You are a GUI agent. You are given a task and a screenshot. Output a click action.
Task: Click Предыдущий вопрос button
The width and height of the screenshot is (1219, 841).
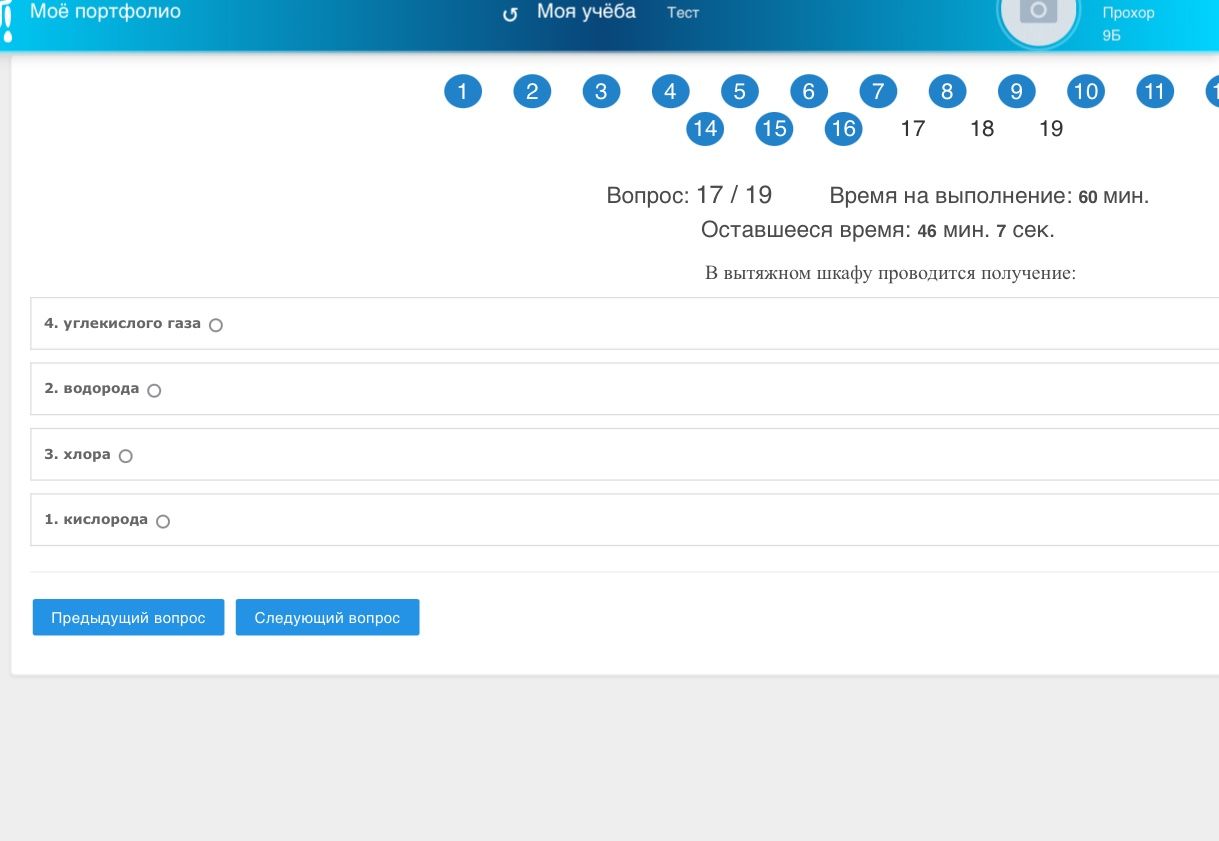point(128,618)
